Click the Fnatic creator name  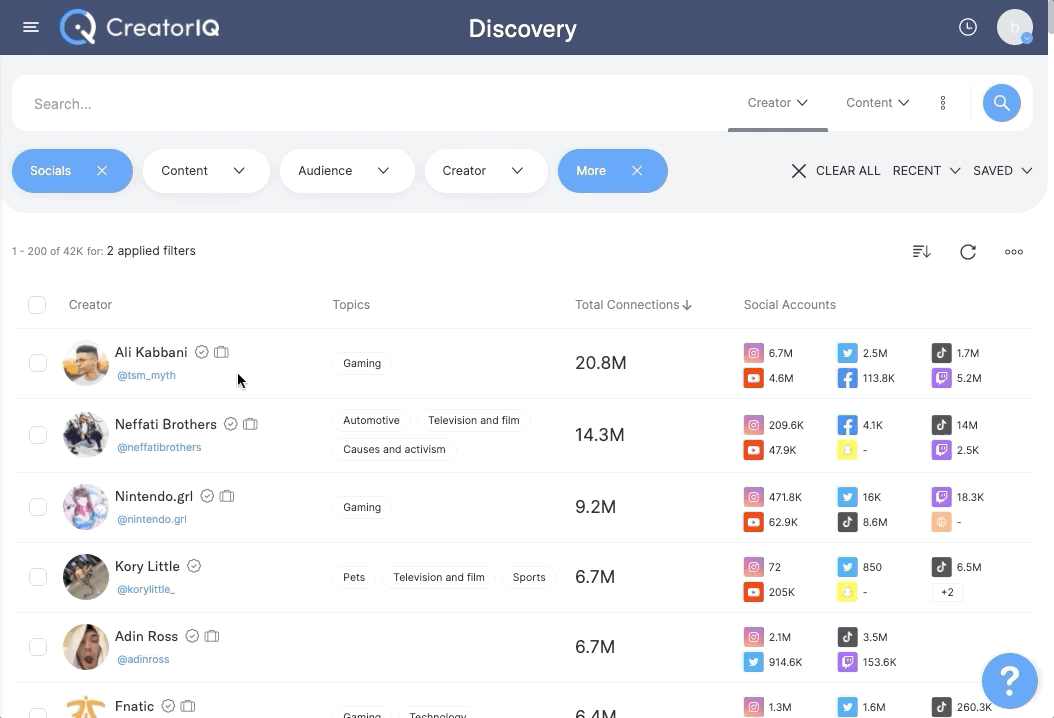[134, 706]
